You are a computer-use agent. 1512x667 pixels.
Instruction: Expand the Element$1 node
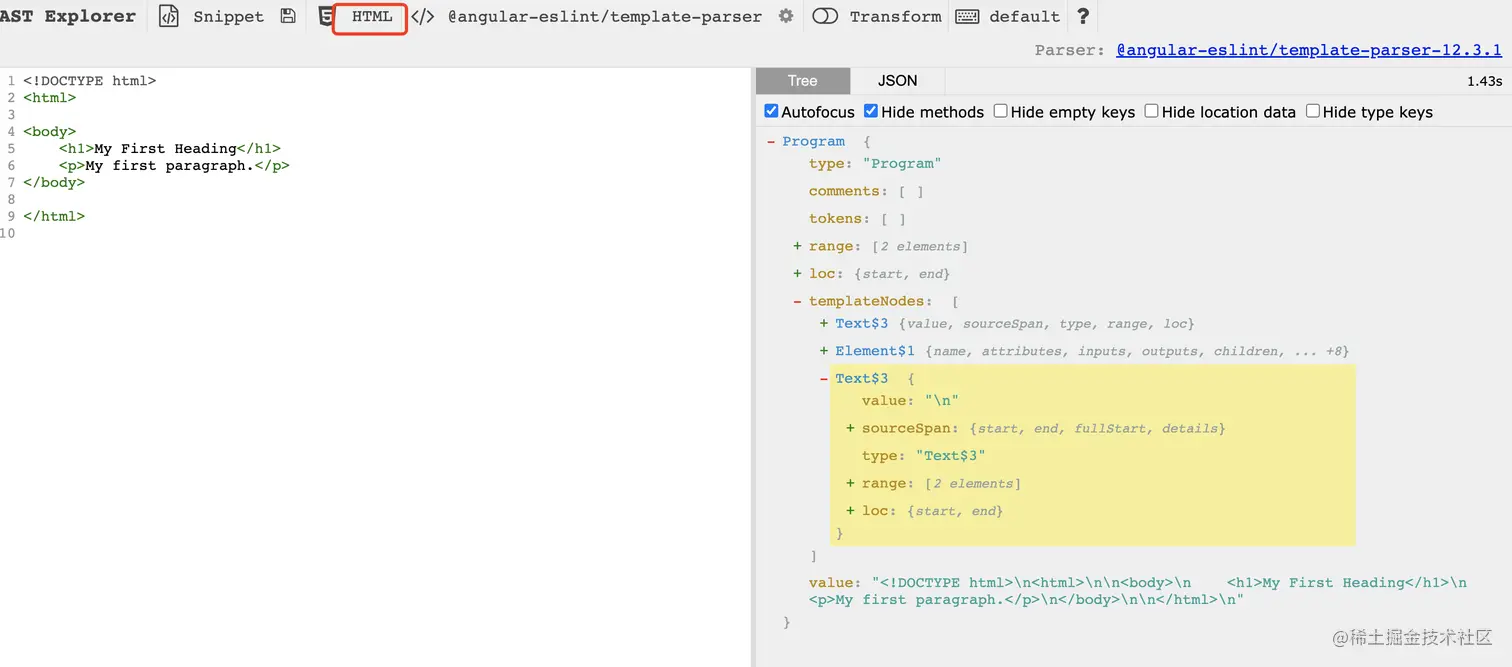(824, 351)
